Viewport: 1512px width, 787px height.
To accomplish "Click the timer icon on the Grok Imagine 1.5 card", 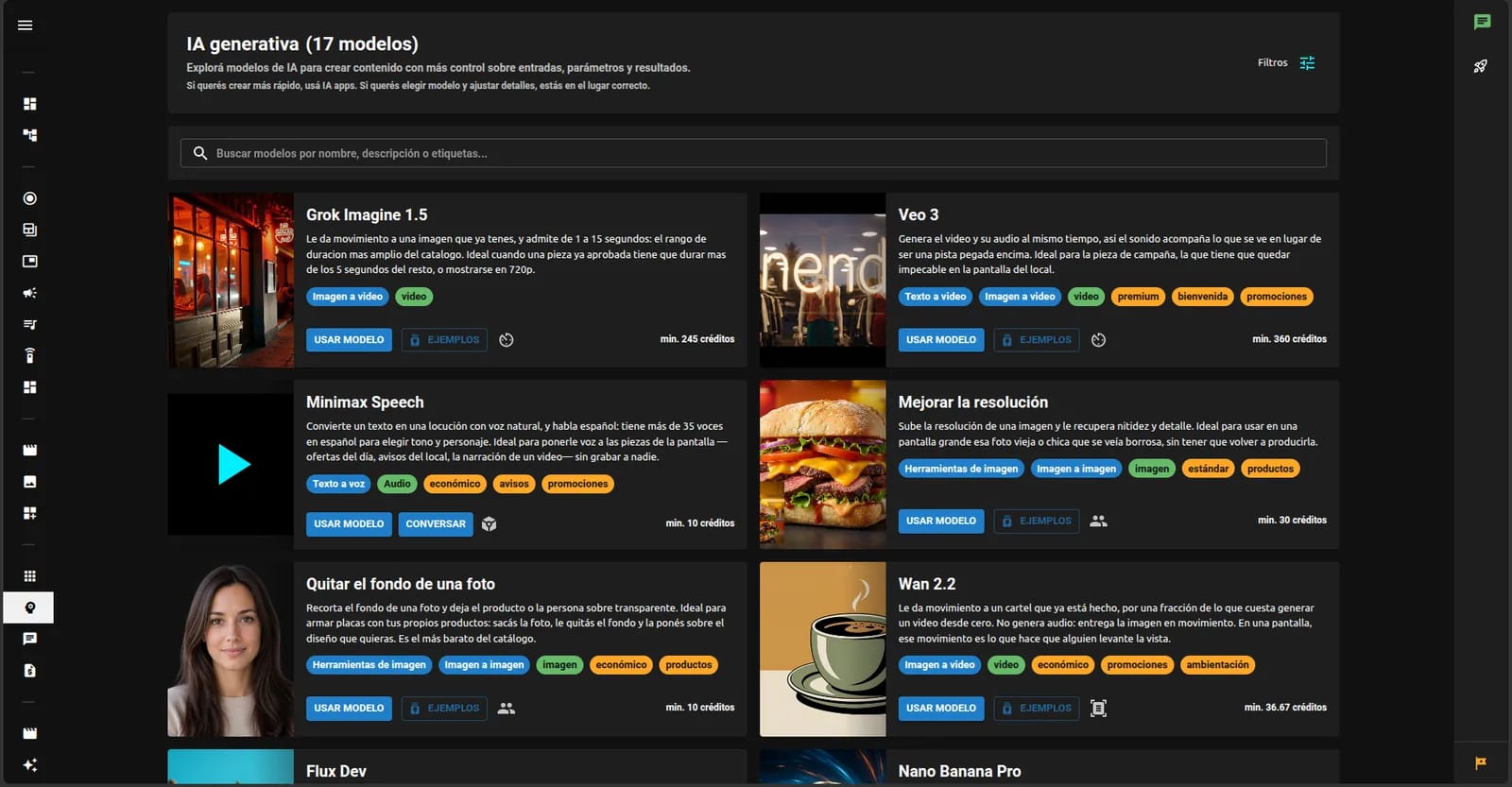I will 507,340.
